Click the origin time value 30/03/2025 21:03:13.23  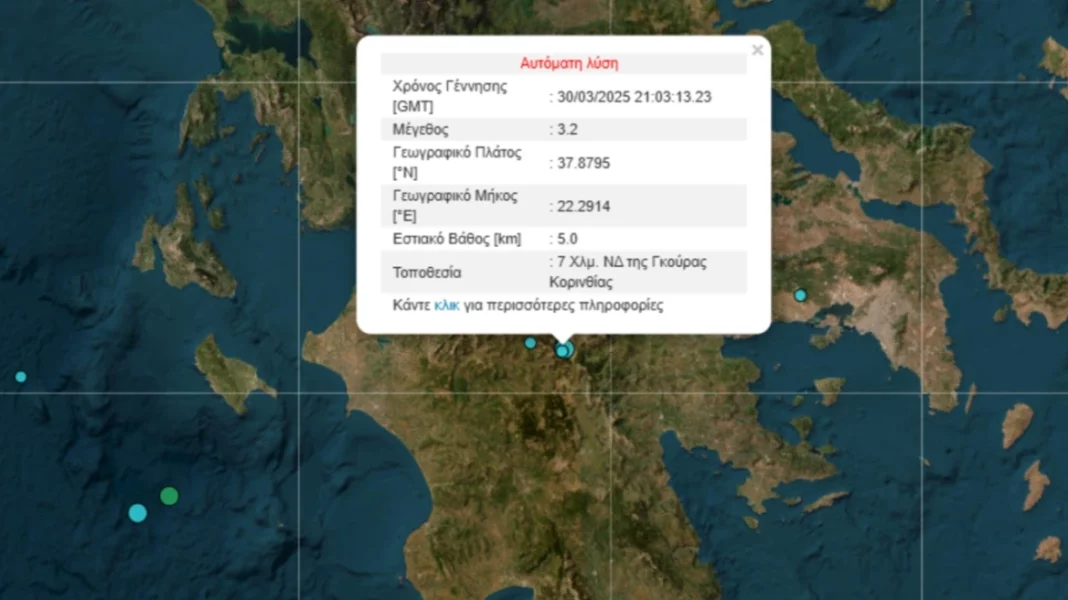[x=634, y=97]
